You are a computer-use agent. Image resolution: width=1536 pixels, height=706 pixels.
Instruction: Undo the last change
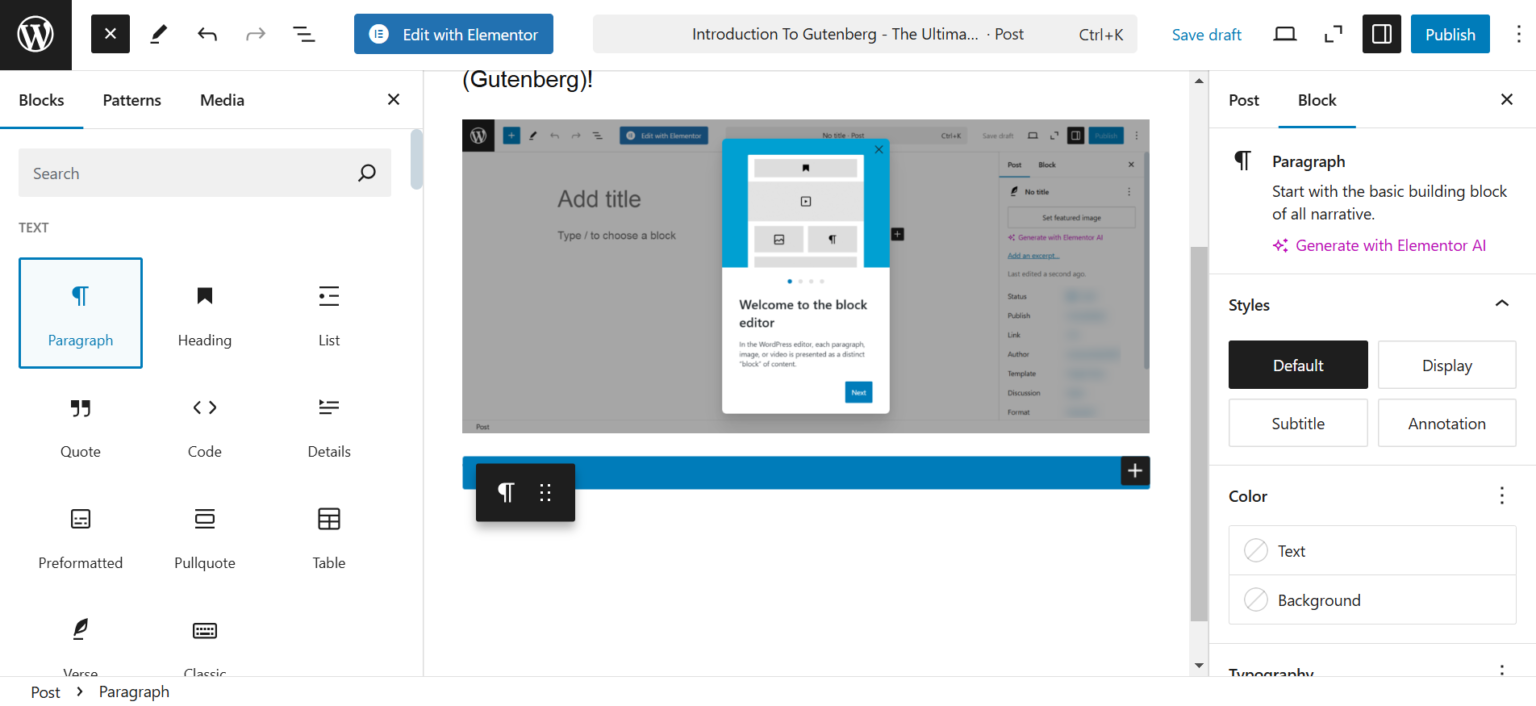point(206,33)
